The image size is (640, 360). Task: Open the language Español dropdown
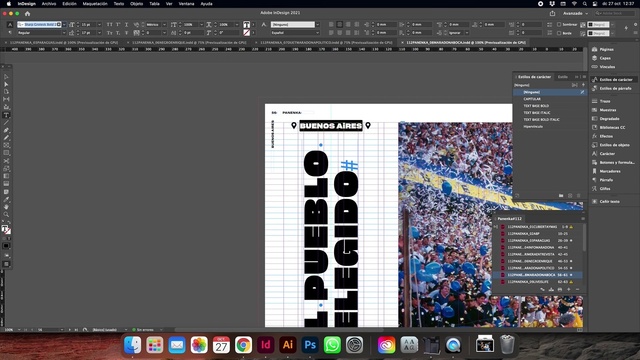coord(318,33)
